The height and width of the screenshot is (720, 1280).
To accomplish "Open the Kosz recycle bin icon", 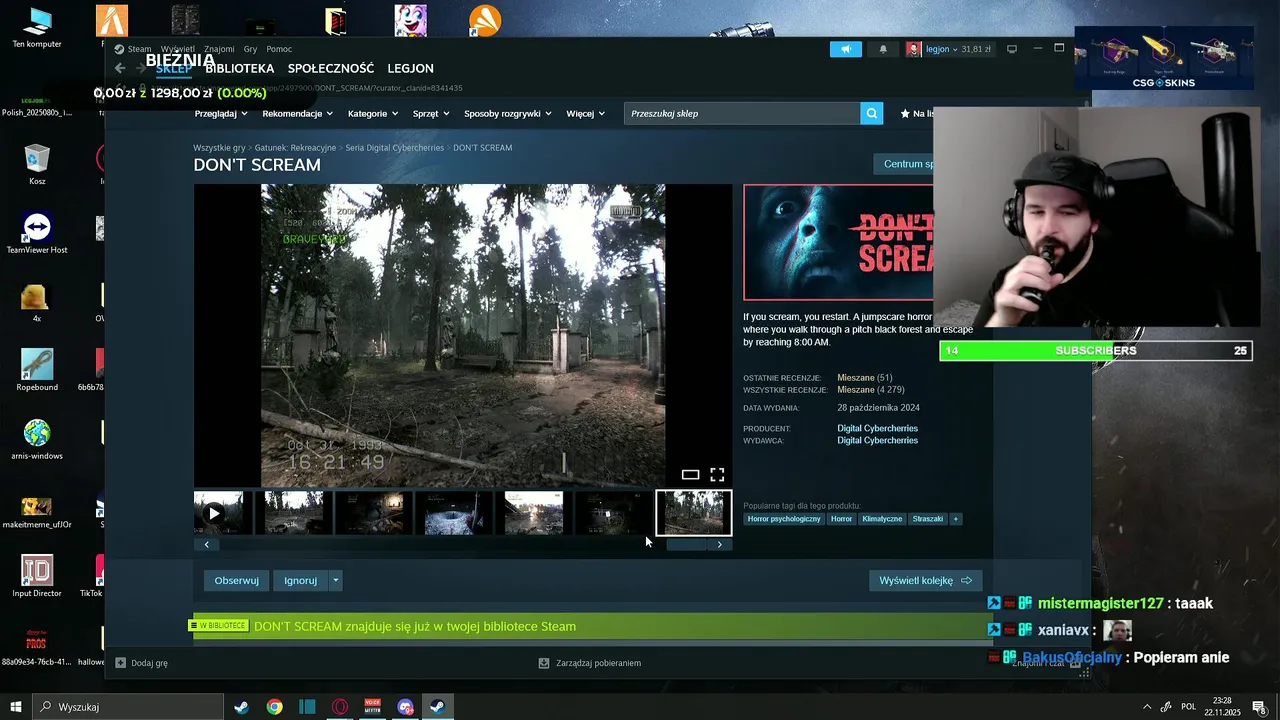I will click(37, 165).
